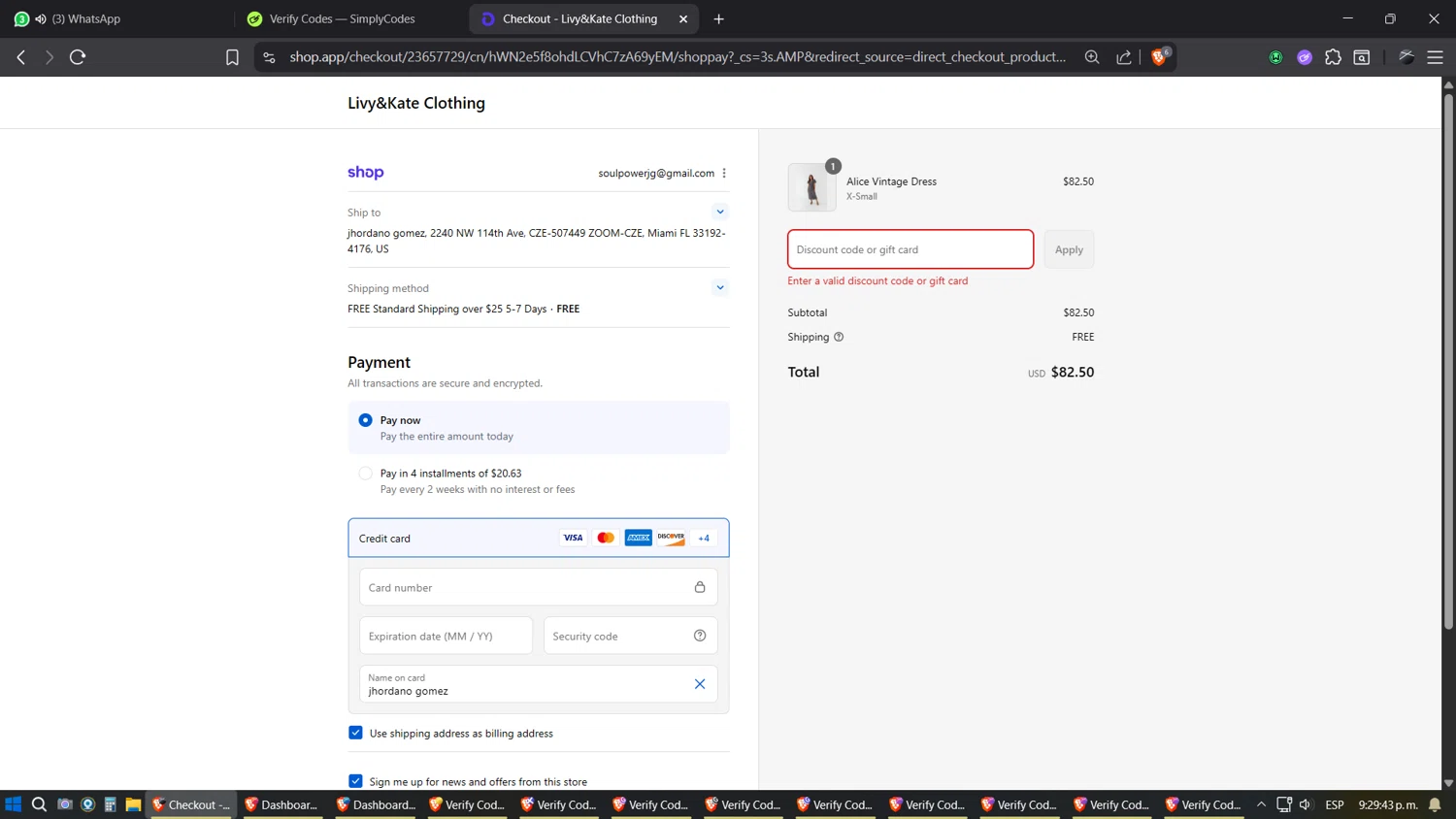Image resolution: width=1456 pixels, height=819 pixels.
Task: Open the sidebar search panel icon
Action: pos(1362,57)
